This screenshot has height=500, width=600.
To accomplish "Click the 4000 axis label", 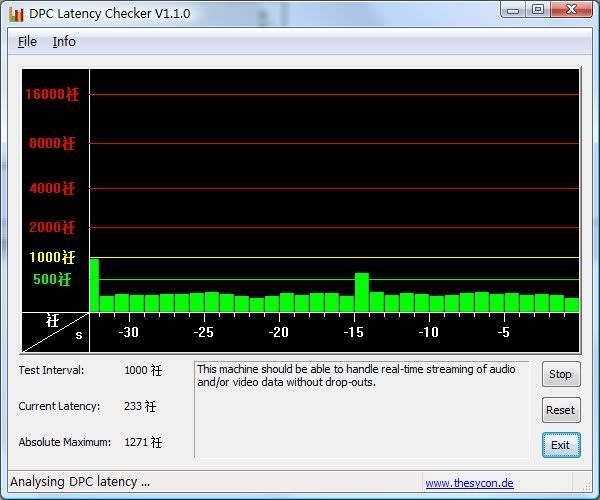I will (52, 188).
